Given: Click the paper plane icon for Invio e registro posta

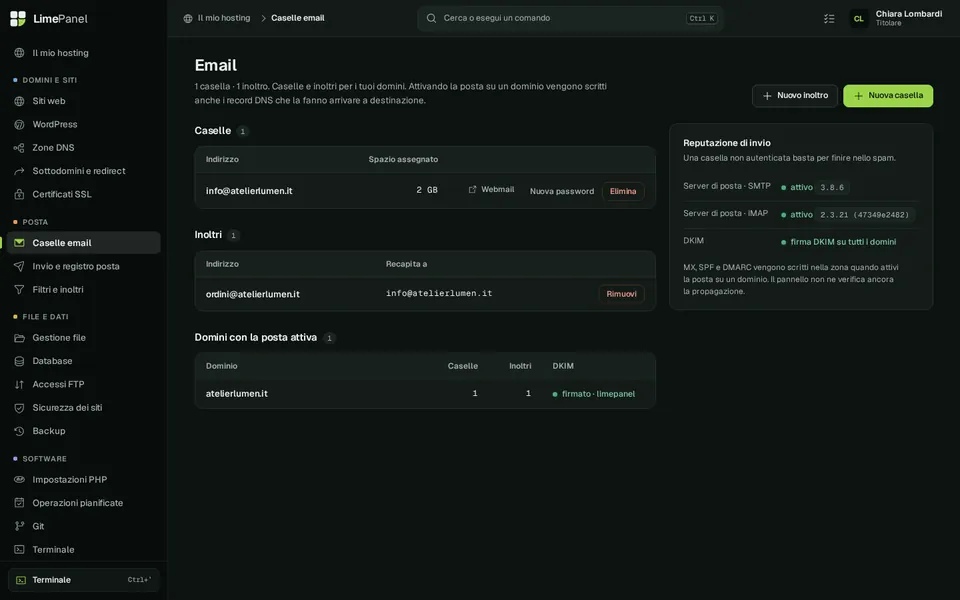Looking at the screenshot, I should coord(19,266).
